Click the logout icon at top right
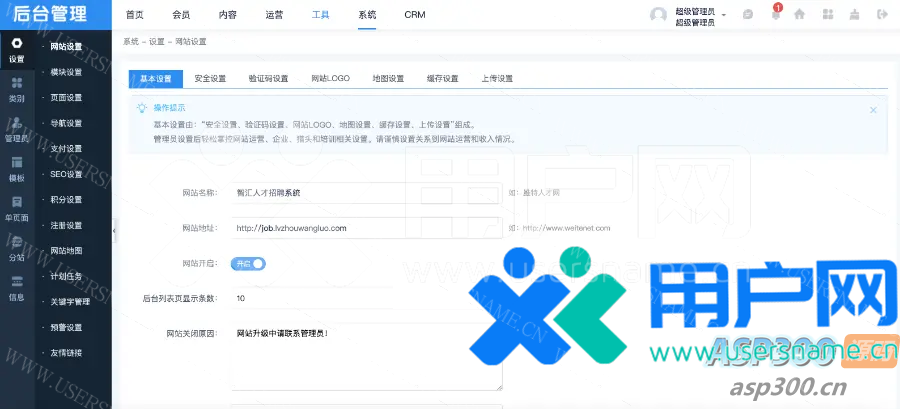900x409 pixels. coord(881,15)
